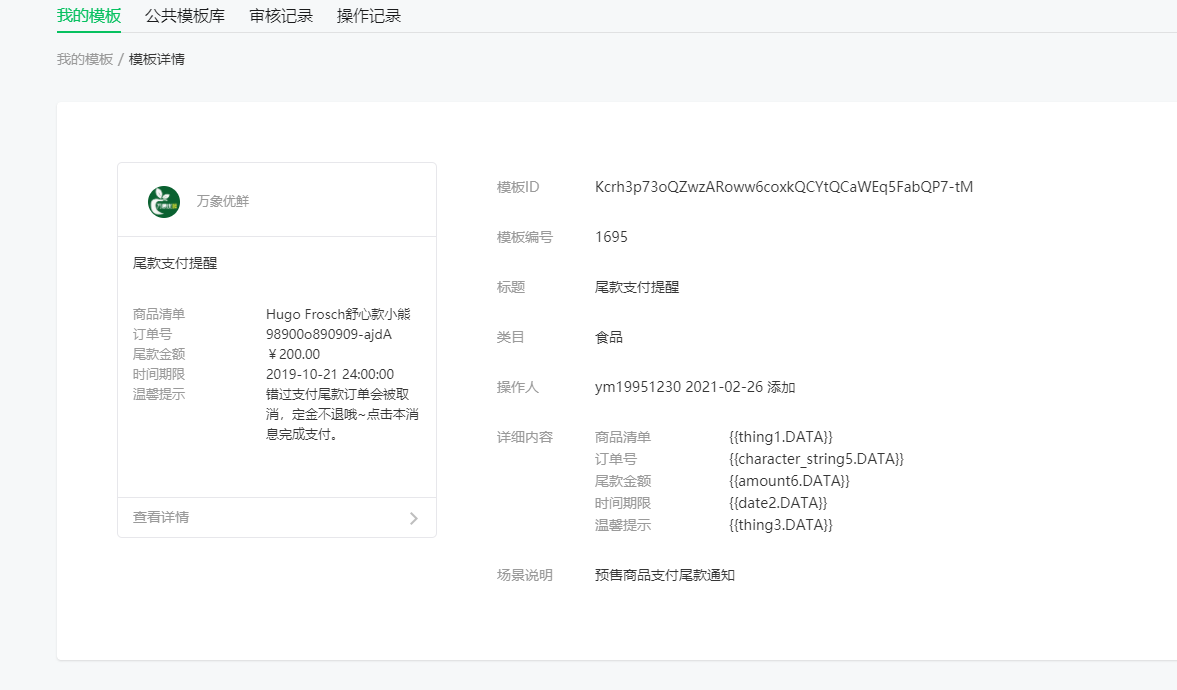1177x690 pixels.
Task: Click the 场景说明 field label
Action: point(525,575)
